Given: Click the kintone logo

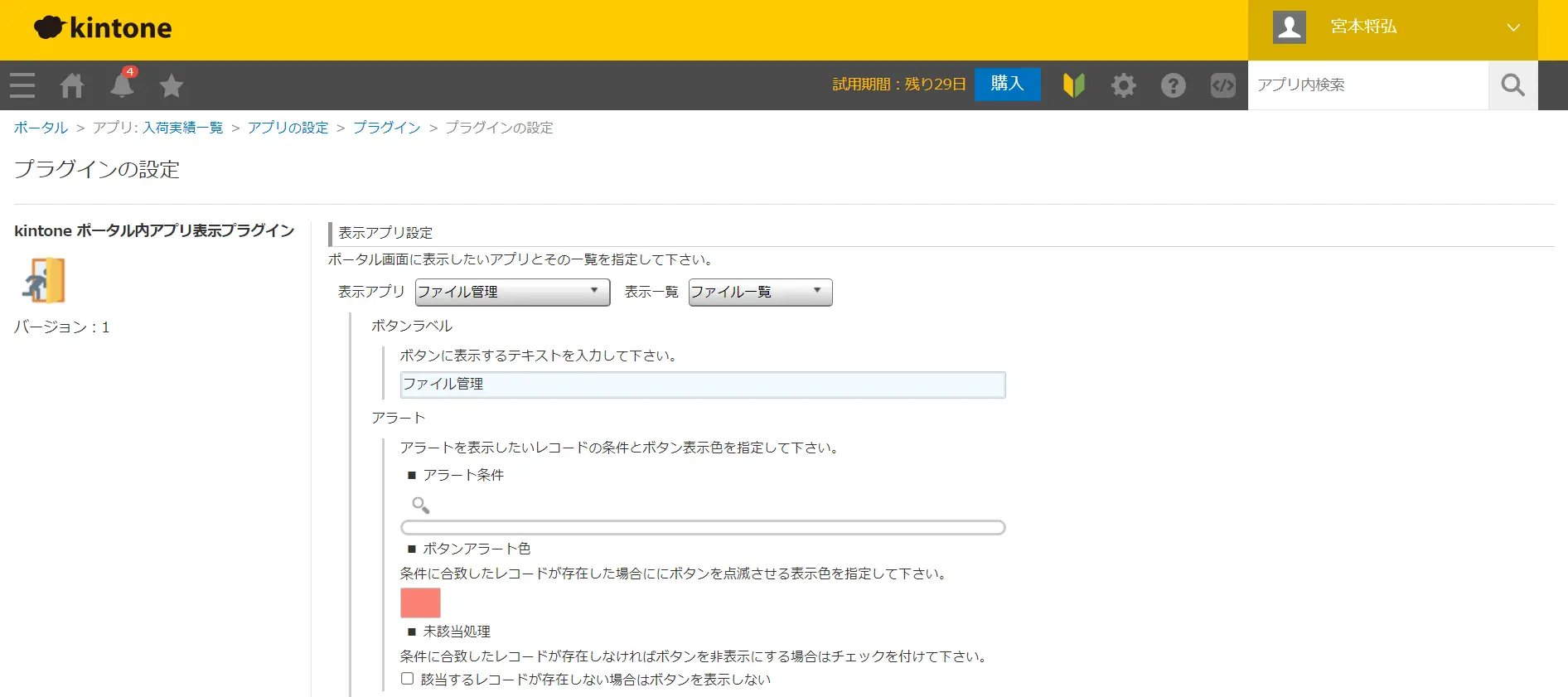Looking at the screenshot, I should point(103,28).
